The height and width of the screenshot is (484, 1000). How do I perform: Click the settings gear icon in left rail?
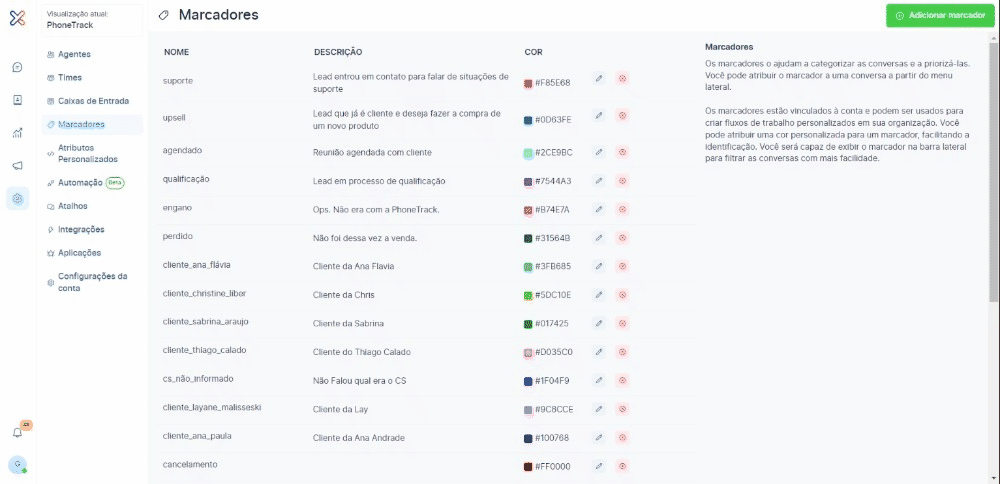pyautogui.click(x=17, y=199)
